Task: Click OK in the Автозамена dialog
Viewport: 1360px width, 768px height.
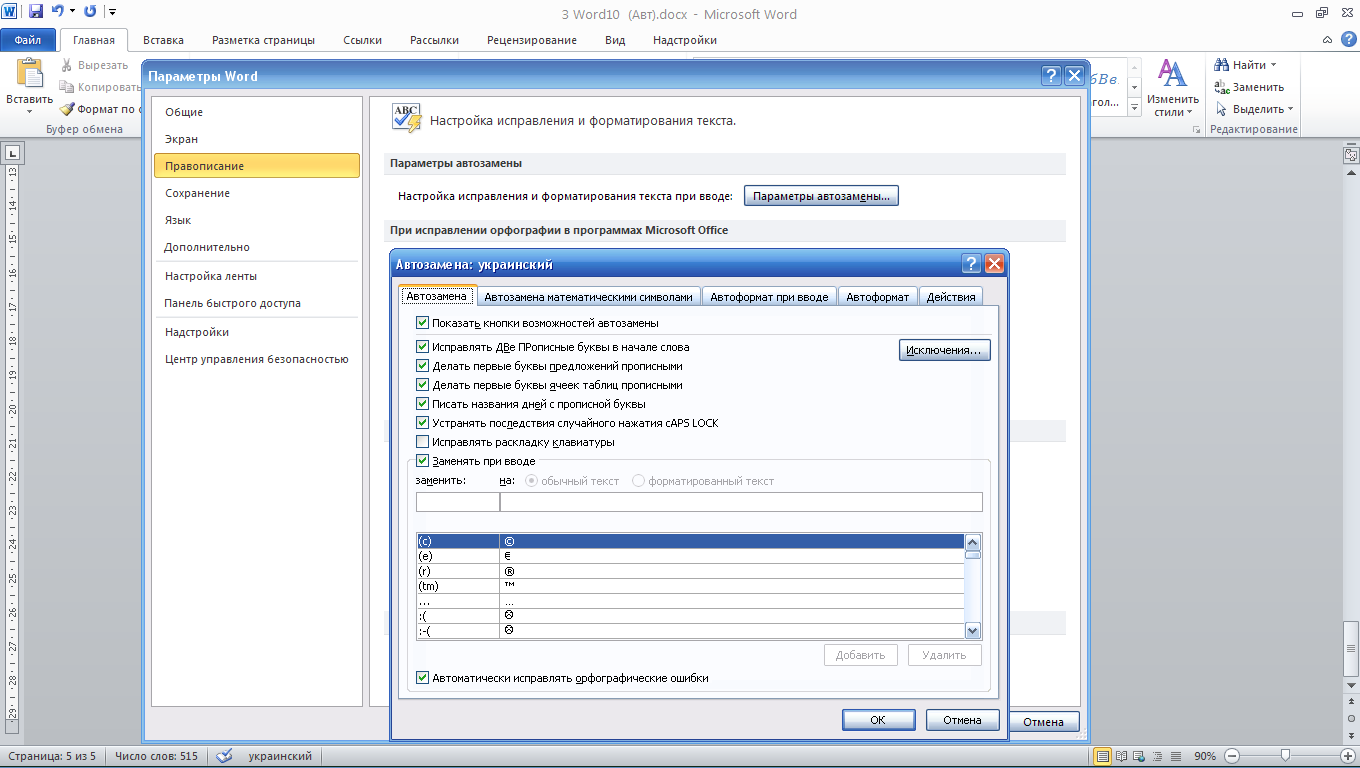Action: pos(878,720)
